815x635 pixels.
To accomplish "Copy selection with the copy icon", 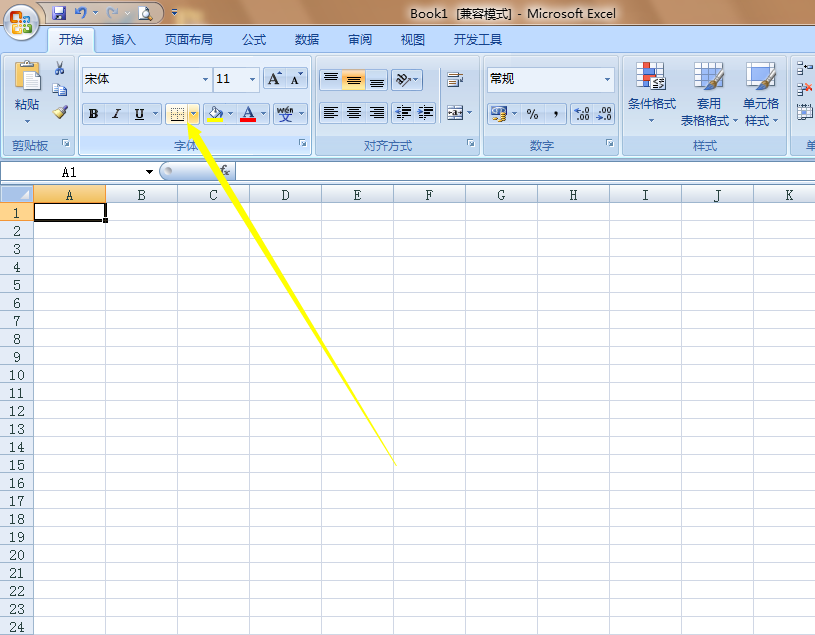I will 60,90.
